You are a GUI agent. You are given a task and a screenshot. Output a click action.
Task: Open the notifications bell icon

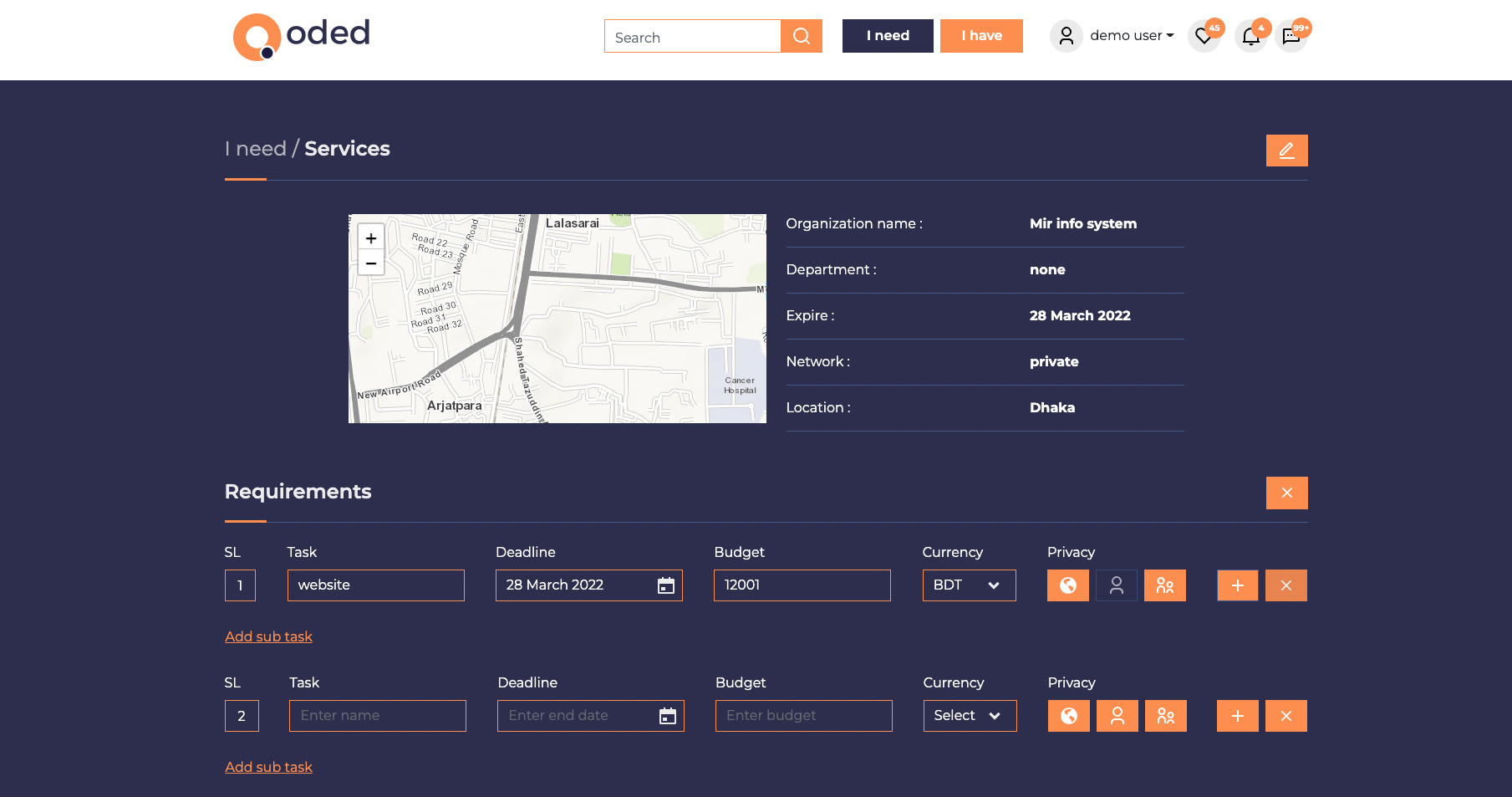(1250, 36)
